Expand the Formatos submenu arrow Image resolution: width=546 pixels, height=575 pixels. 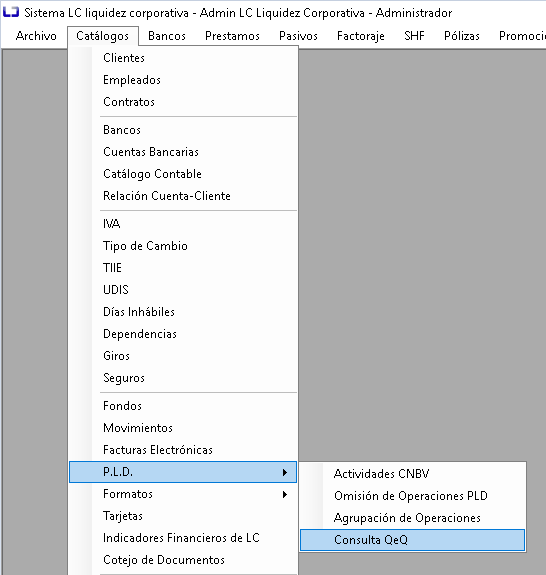[285, 494]
